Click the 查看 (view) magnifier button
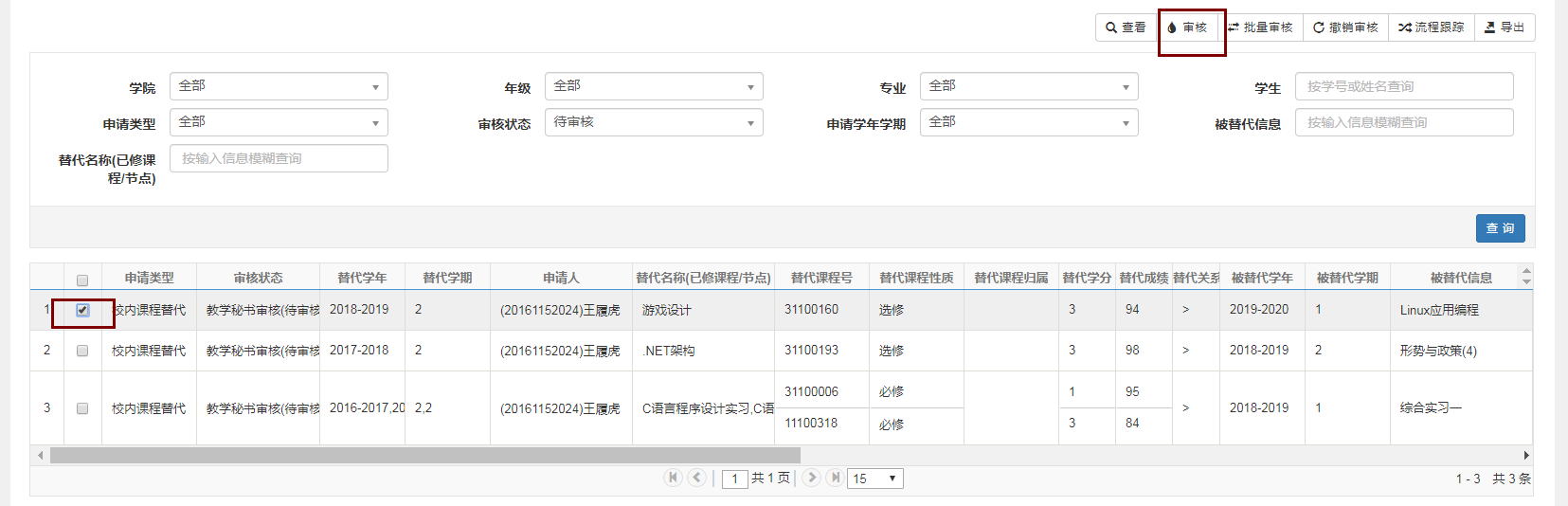This screenshot has height=506, width=1568. click(1126, 27)
